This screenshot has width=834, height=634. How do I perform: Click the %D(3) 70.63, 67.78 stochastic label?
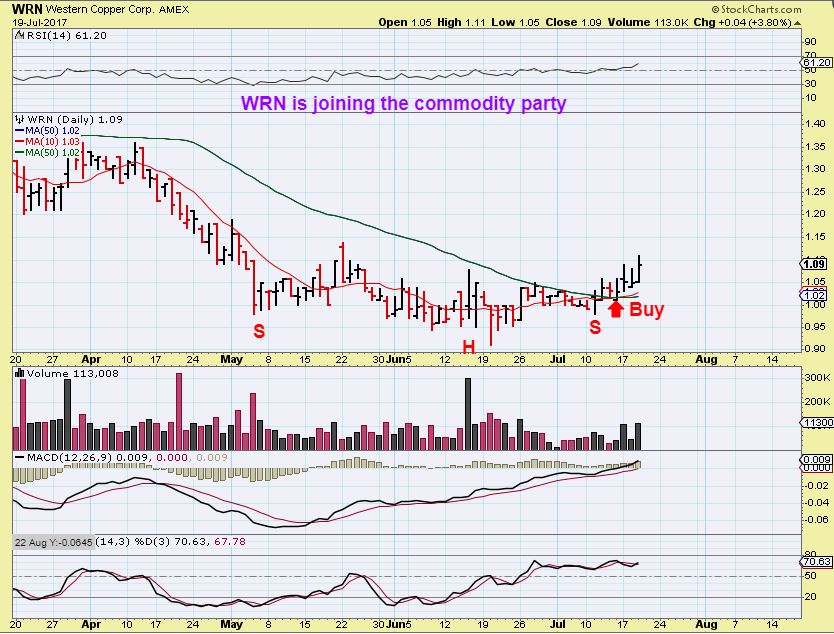pos(190,541)
